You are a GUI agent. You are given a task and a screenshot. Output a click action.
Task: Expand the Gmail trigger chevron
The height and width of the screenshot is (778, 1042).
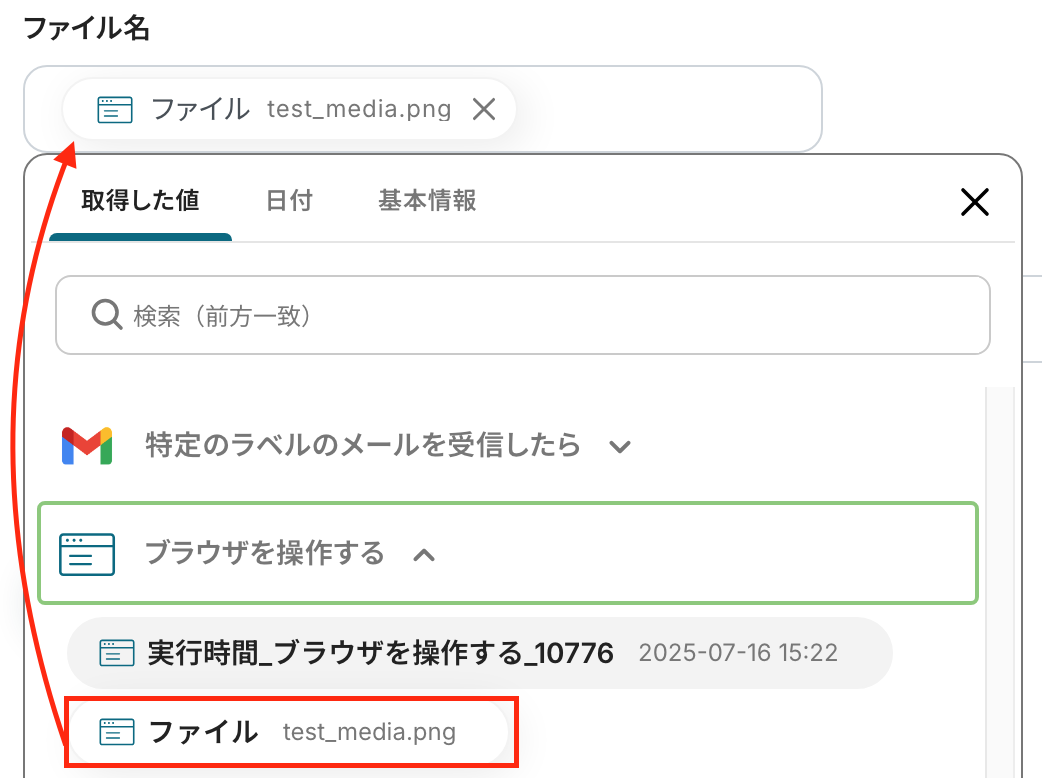[x=620, y=446]
